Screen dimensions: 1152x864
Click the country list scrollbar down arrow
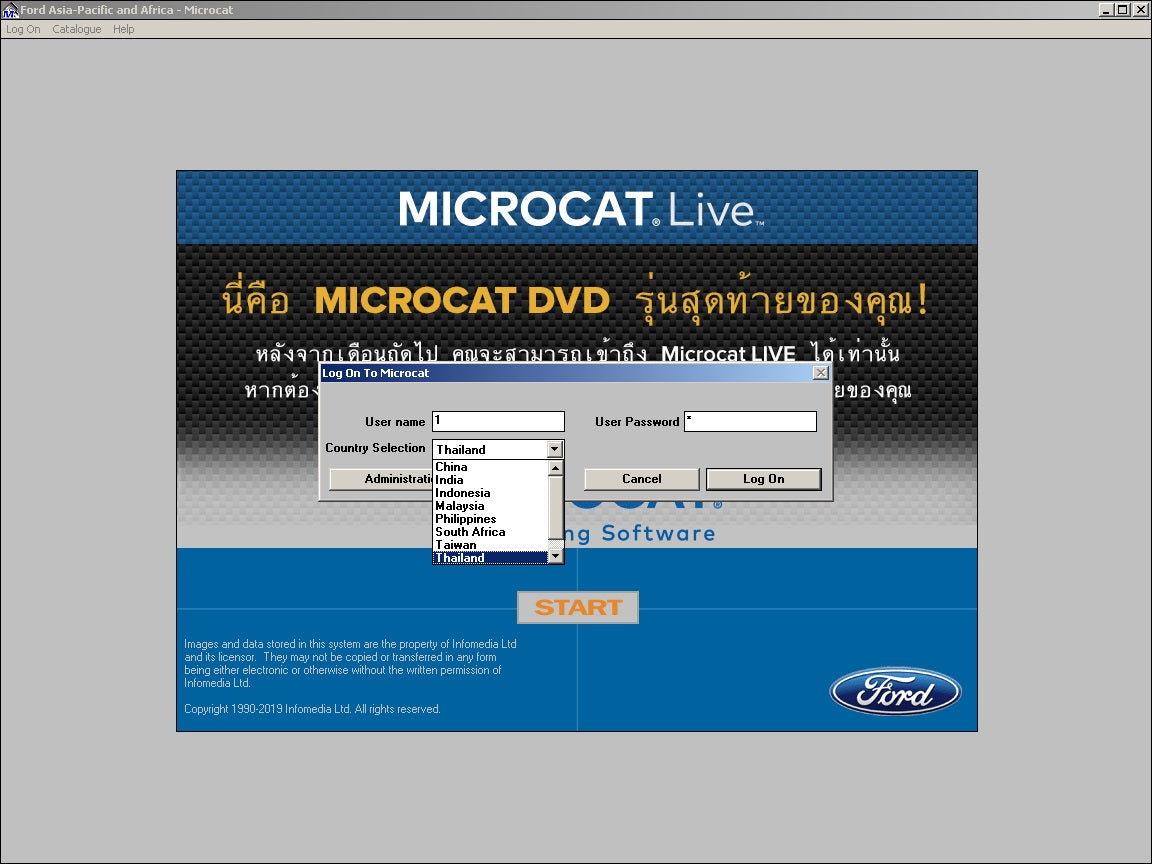(555, 557)
